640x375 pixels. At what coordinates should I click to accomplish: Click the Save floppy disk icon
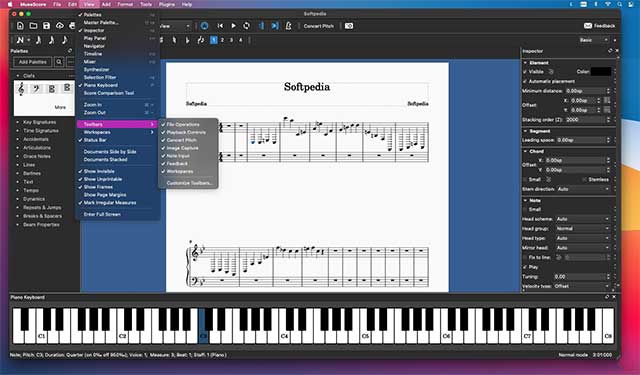click(46, 26)
